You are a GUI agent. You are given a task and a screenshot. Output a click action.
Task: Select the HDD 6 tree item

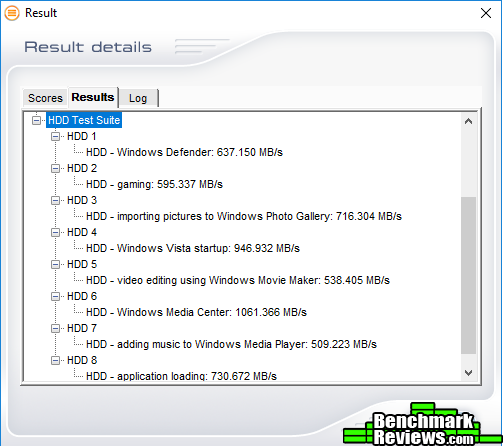point(82,296)
